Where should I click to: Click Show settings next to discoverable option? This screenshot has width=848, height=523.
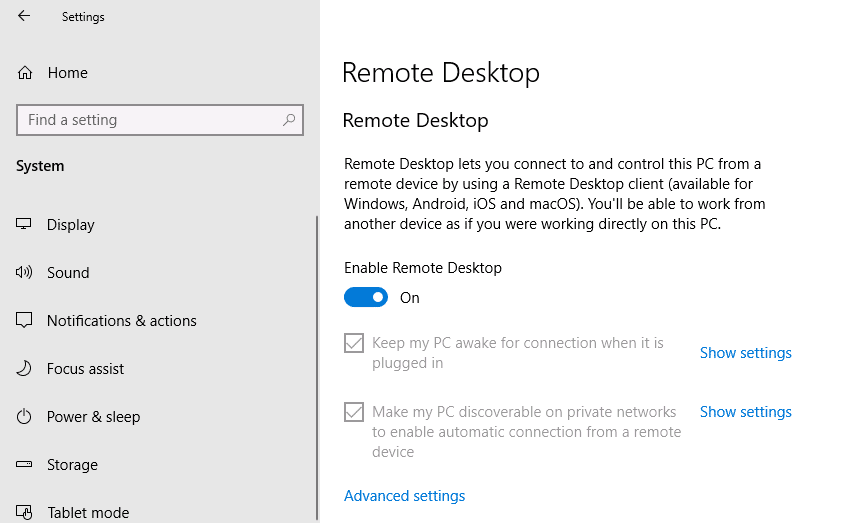click(x=745, y=412)
